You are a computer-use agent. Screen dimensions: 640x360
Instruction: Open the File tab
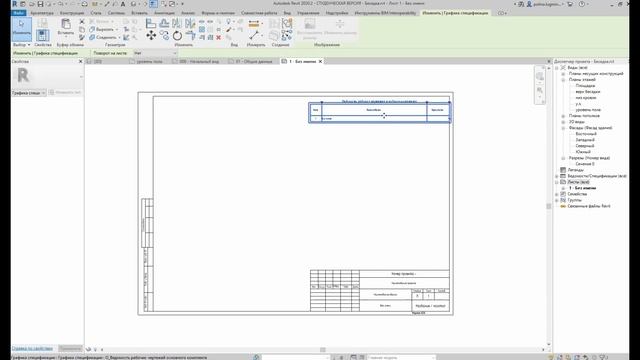click(19, 13)
